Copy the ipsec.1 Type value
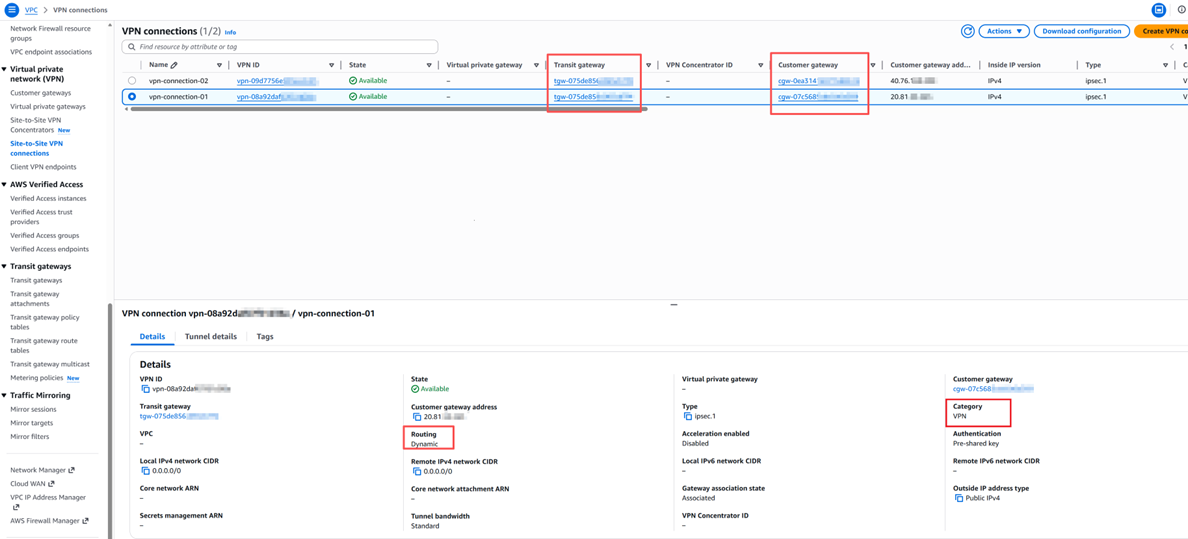Image resolution: width=1188 pixels, height=539 pixels. pos(687,416)
